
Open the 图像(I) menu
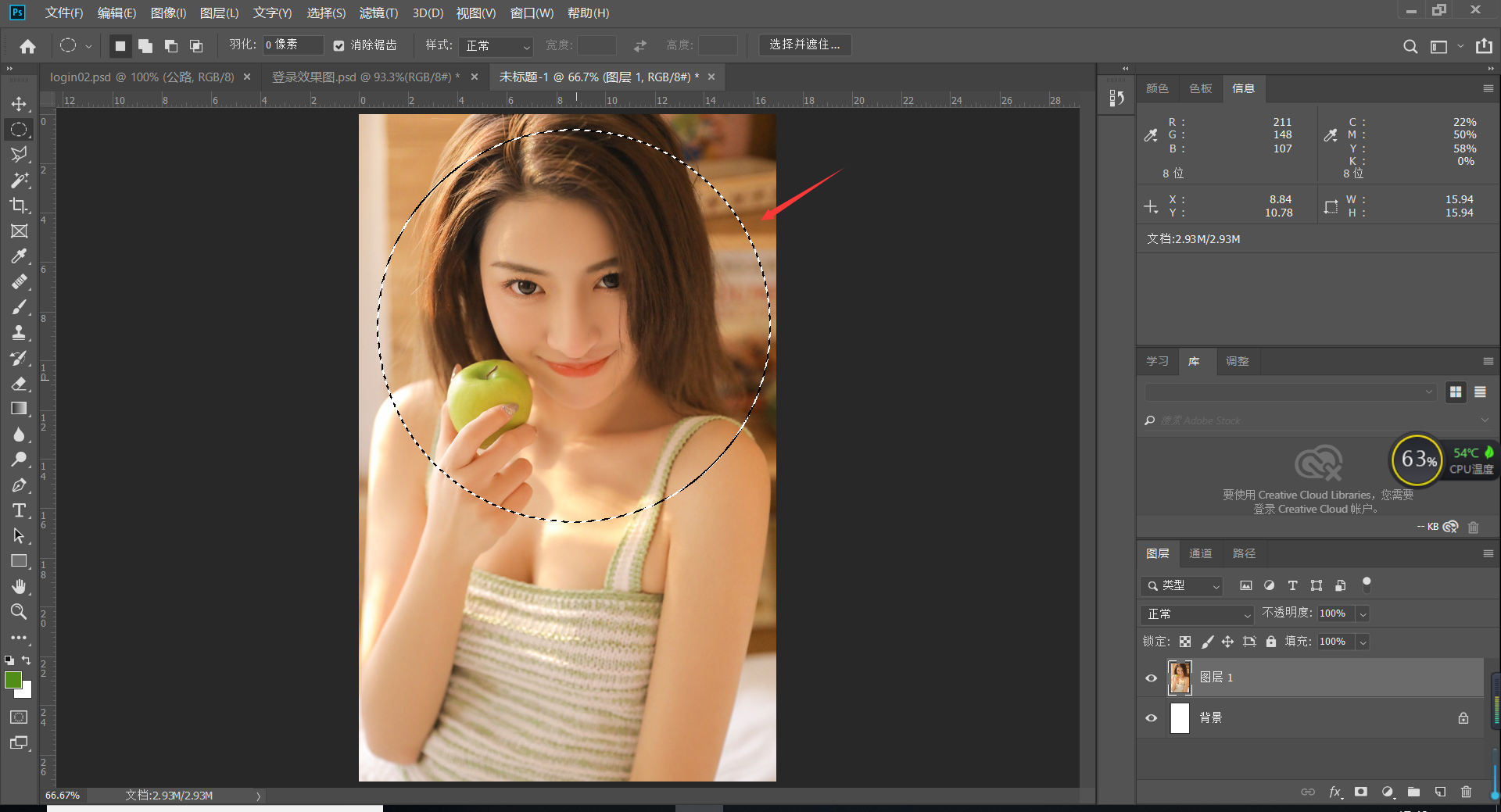pyautogui.click(x=168, y=13)
